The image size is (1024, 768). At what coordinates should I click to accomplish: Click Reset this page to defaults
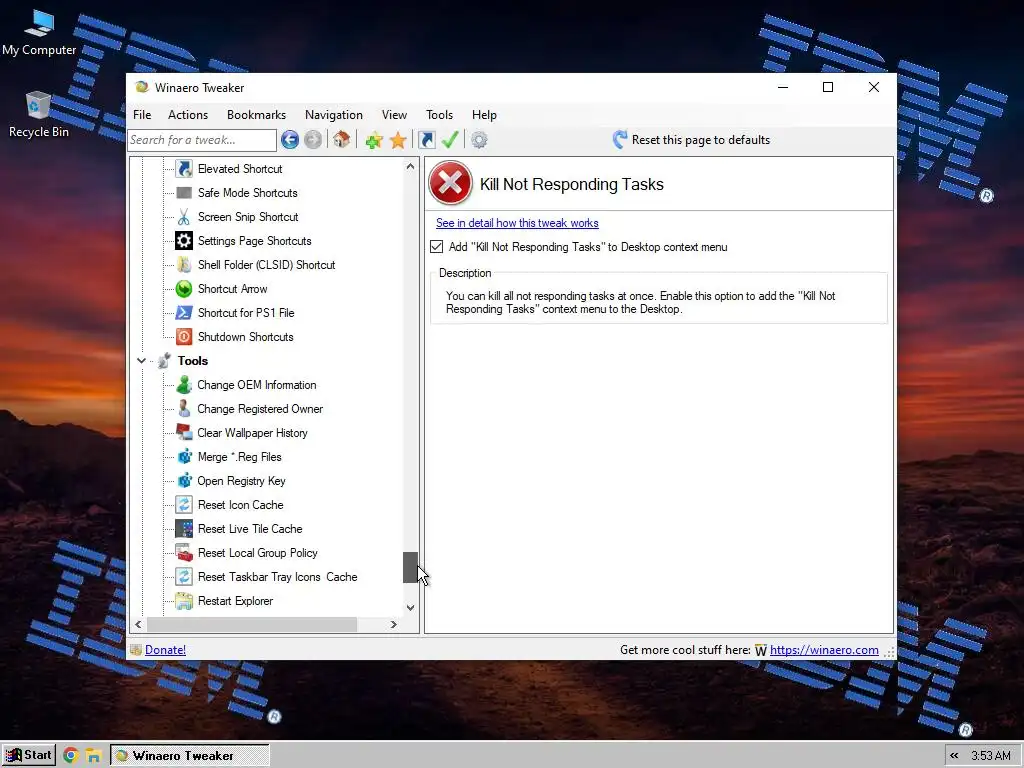tap(692, 140)
